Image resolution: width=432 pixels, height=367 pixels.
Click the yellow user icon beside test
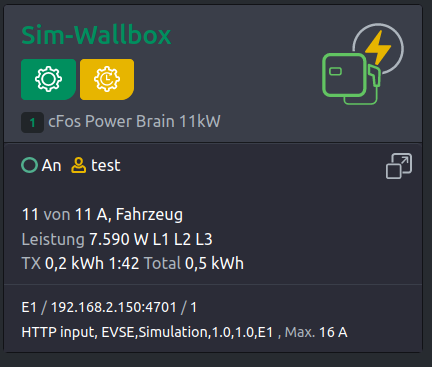[78, 165]
